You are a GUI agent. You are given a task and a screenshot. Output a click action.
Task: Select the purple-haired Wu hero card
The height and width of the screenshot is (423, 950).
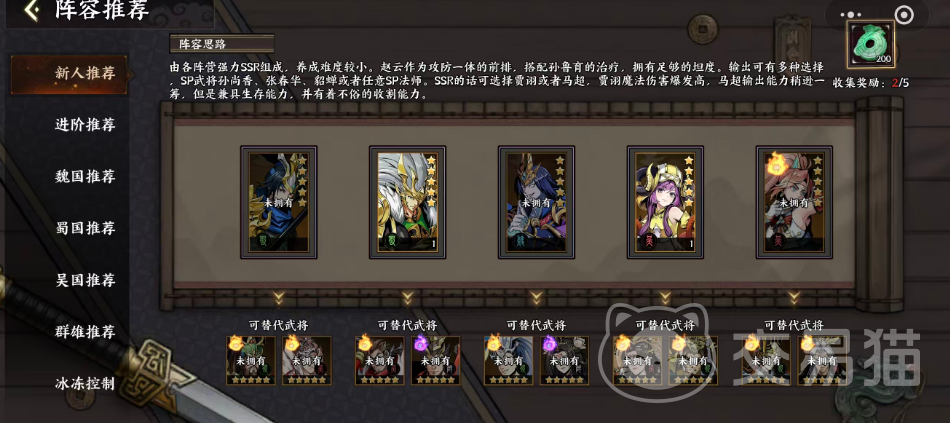pos(665,202)
